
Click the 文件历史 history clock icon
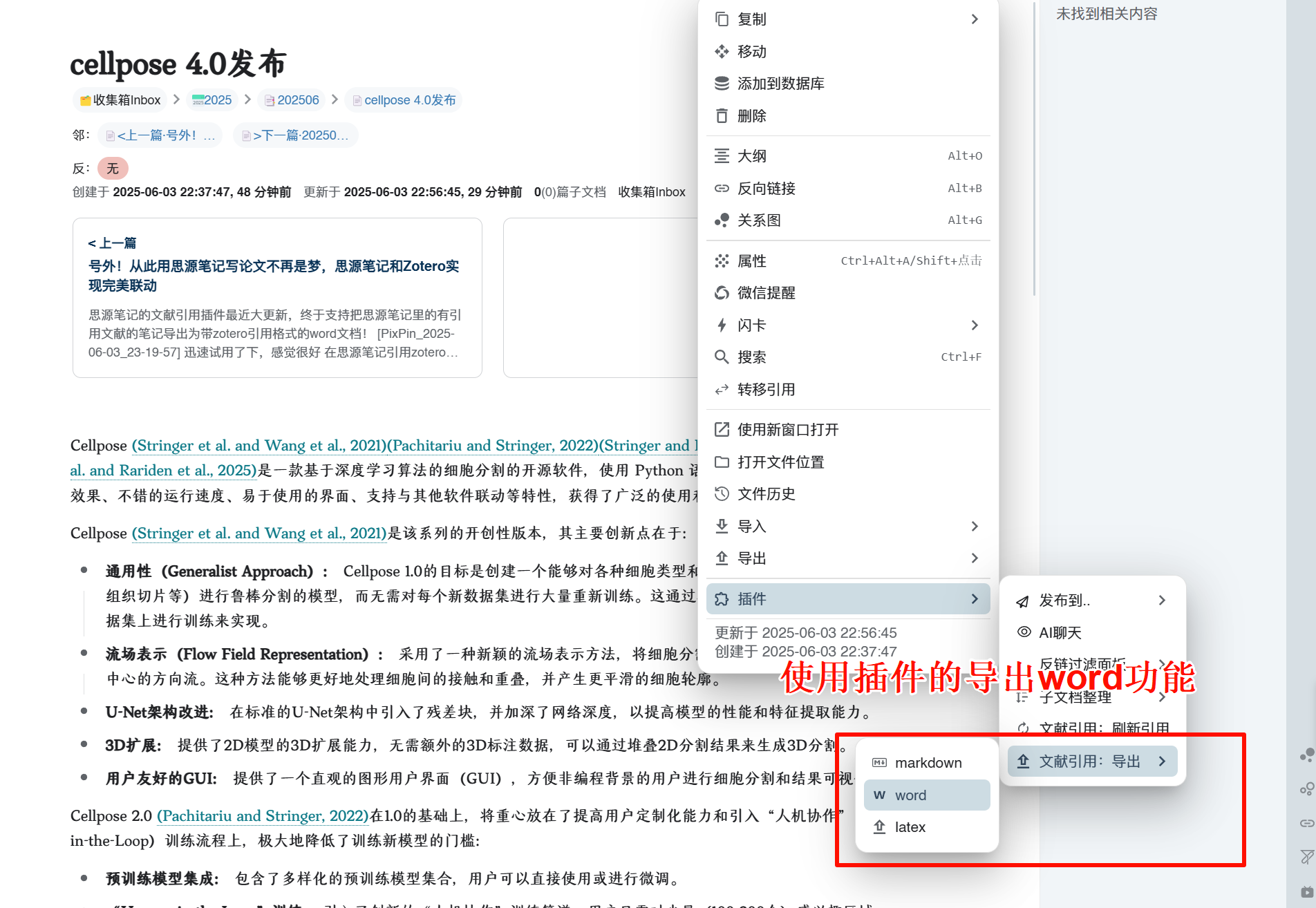pos(722,494)
